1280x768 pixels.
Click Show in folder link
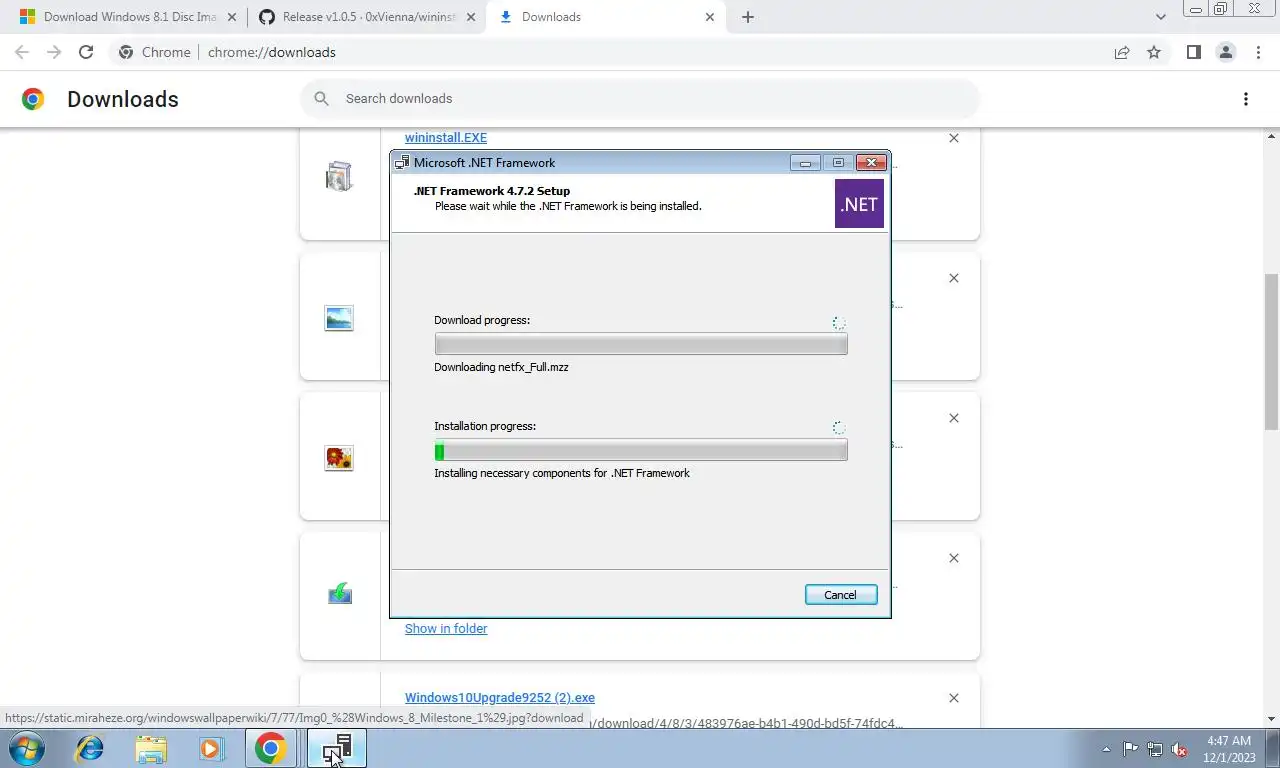pyautogui.click(x=446, y=628)
